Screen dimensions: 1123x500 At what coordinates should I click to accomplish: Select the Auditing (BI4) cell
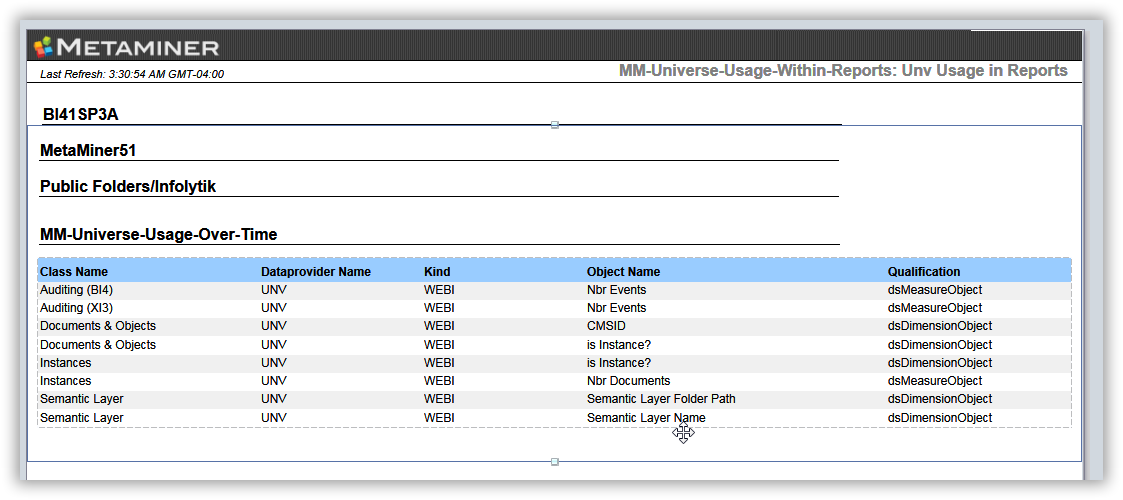pyautogui.click(x=77, y=290)
